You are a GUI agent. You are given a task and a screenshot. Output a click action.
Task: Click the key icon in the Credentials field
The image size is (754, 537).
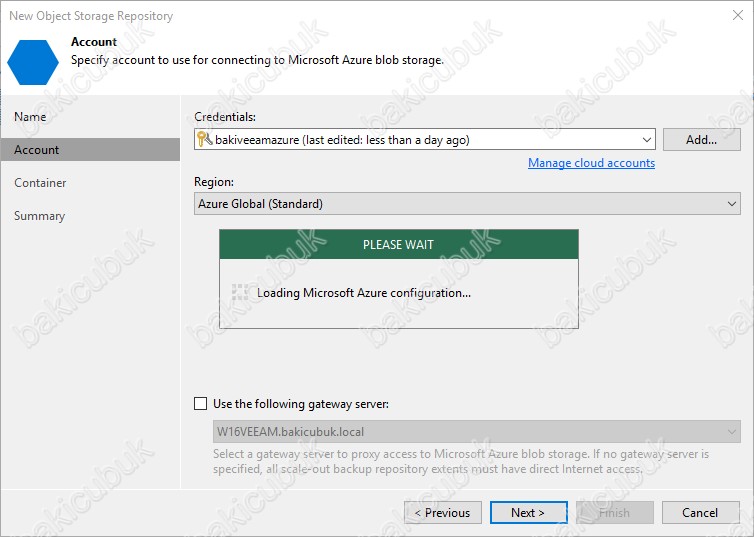(204, 140)
